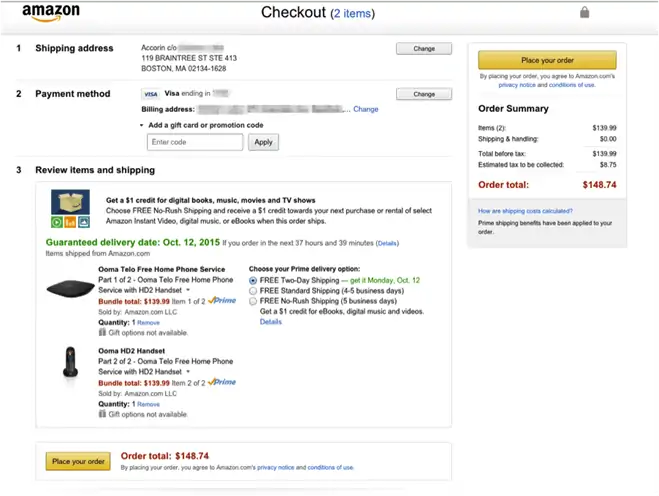The height and width of the screenshot is (496, 659).
Task: Click the Prime logo for item 2 of 2
Action: click(221, 382)
